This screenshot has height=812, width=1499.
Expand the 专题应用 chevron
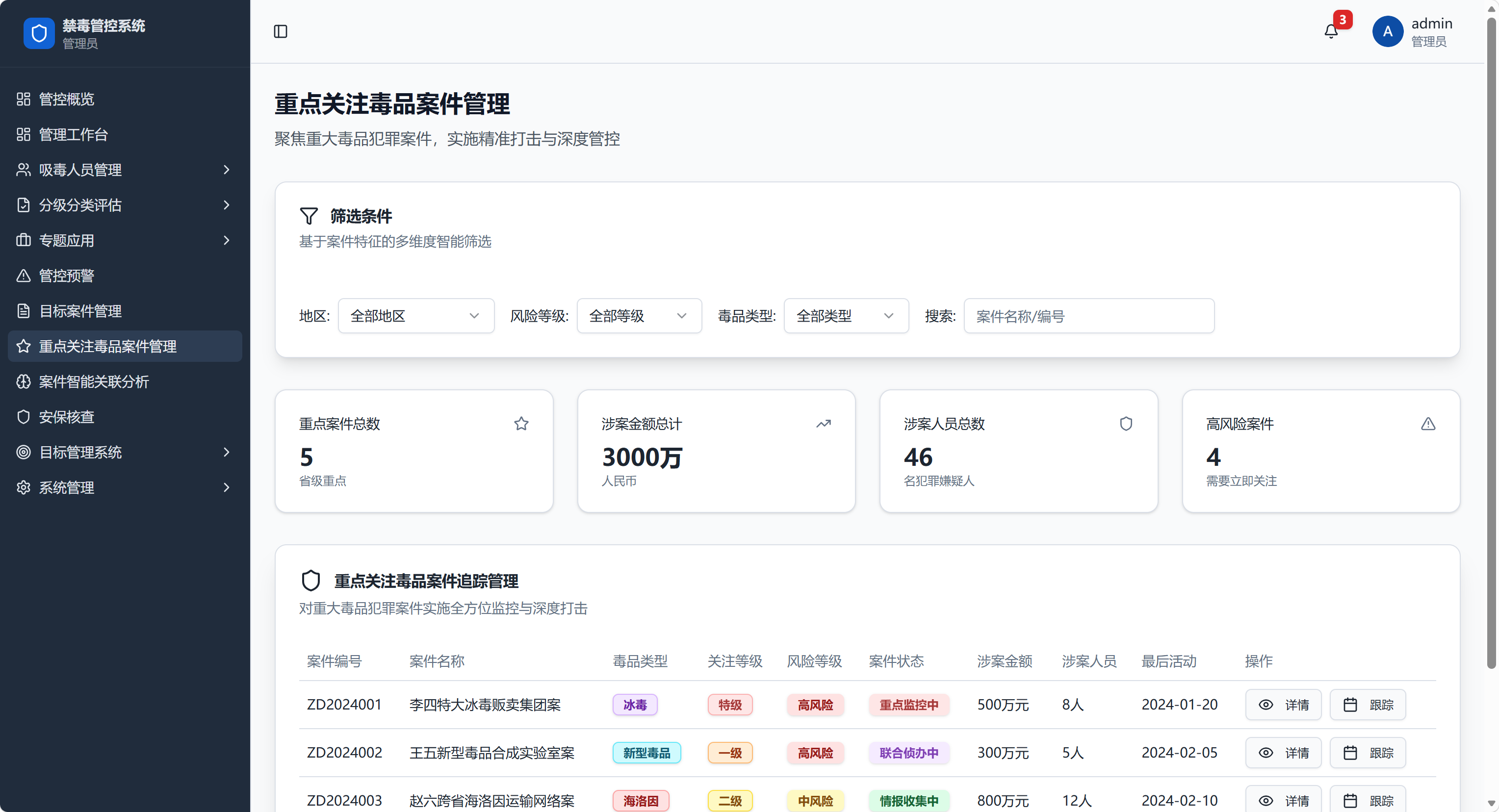(226, 240)
